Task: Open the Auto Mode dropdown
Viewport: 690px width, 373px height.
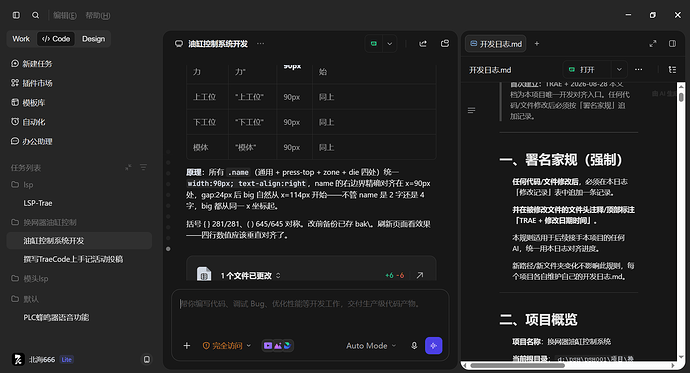Action: point(371,346)
